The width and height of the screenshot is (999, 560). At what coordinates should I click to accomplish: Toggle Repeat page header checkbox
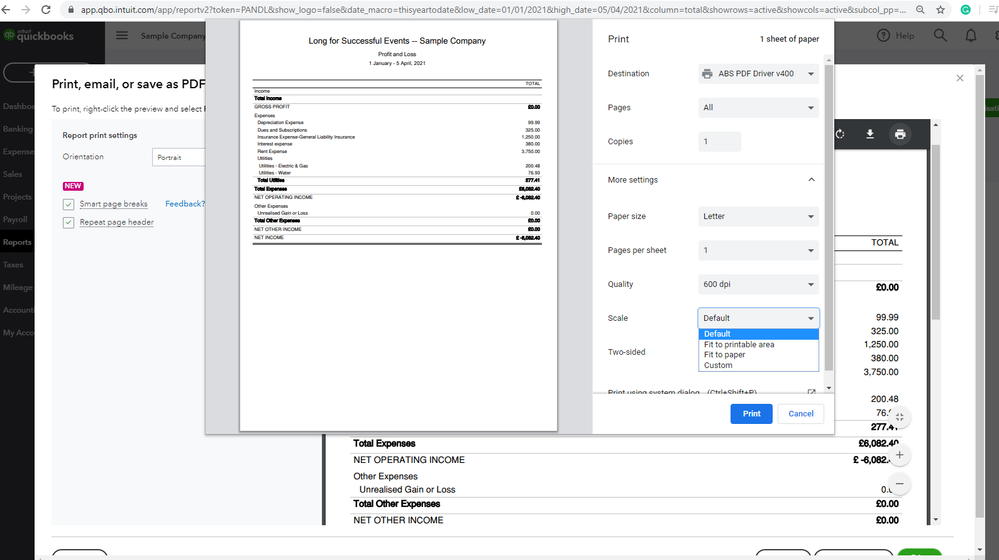tap(68, 222)
